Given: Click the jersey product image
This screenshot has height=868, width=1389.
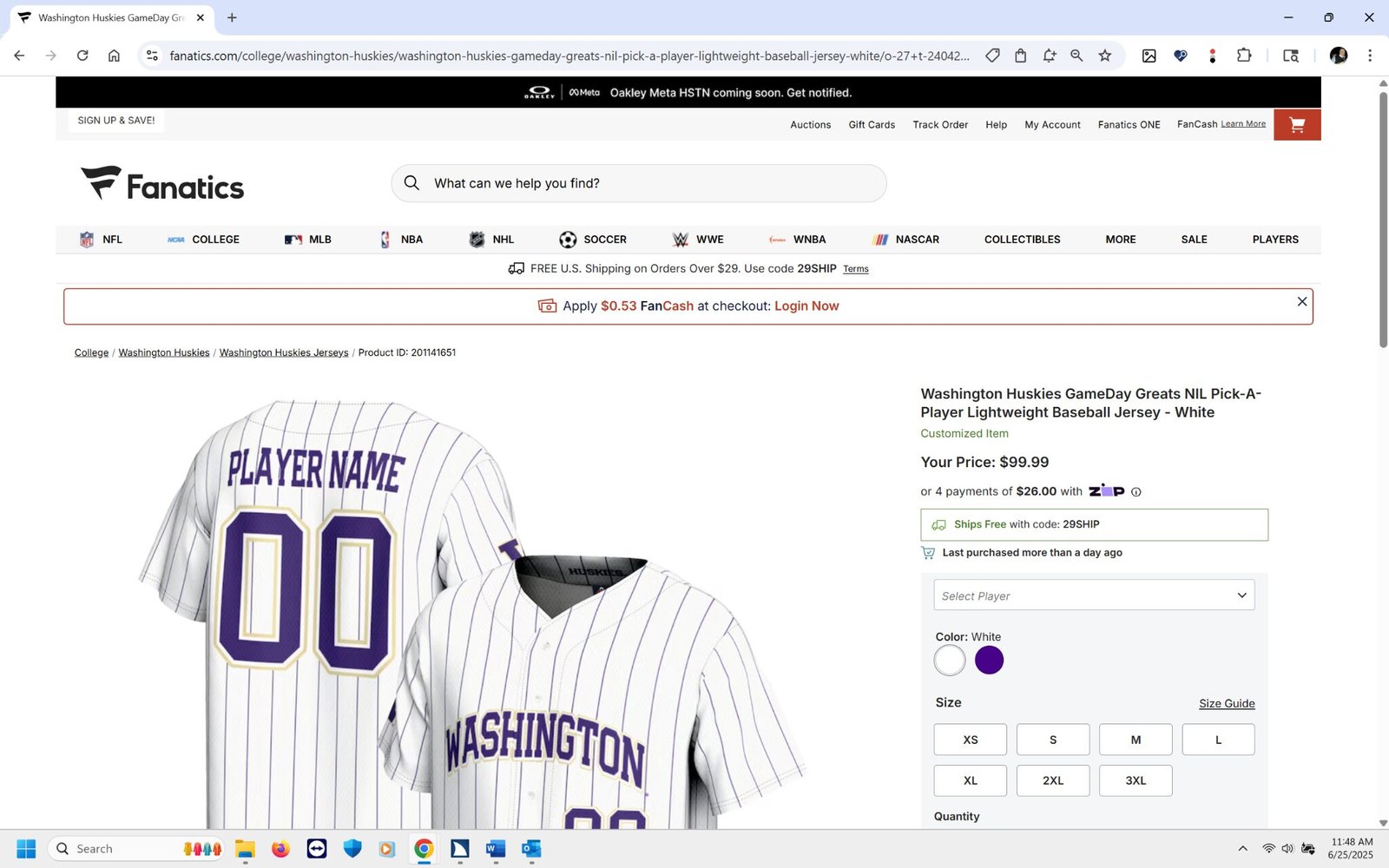Looking at the screenshot, I should click(x=473, y=612).
